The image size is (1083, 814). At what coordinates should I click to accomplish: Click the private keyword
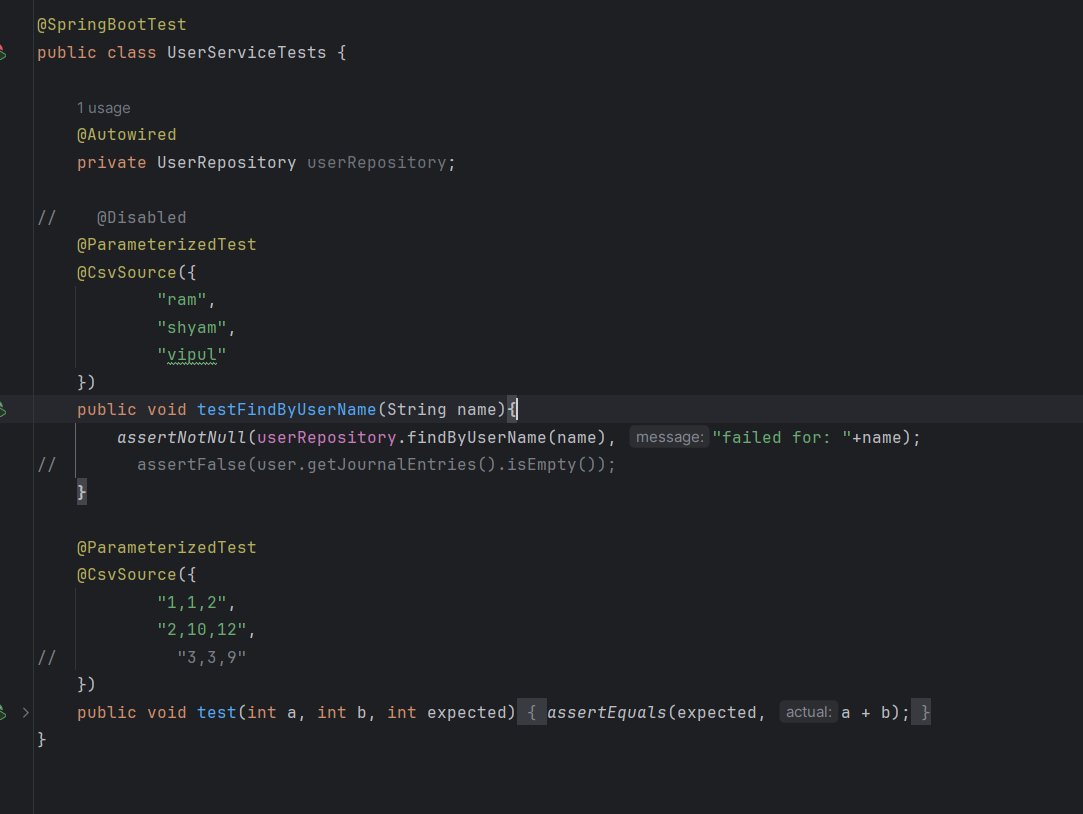click(x=111, y=162)
